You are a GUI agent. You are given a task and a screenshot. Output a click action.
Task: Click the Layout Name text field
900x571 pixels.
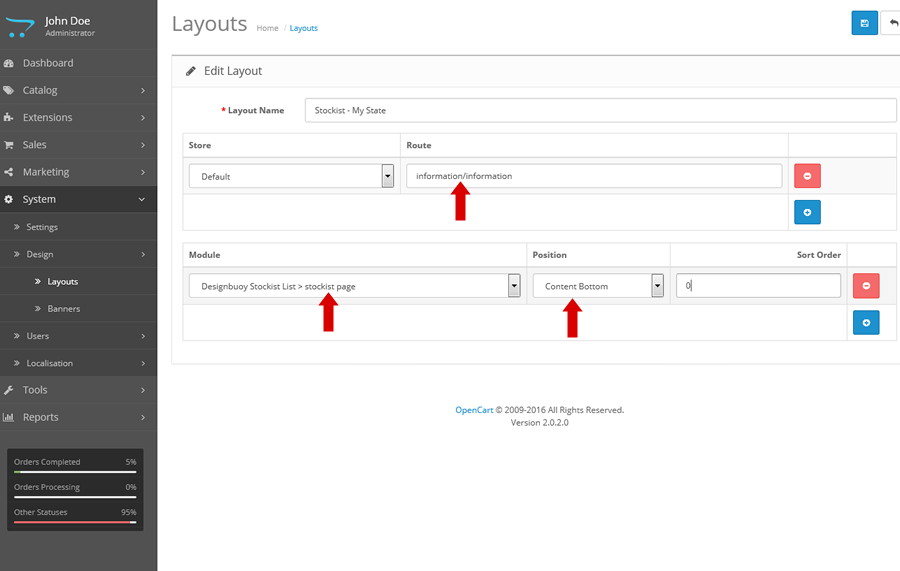coord(600,110)
